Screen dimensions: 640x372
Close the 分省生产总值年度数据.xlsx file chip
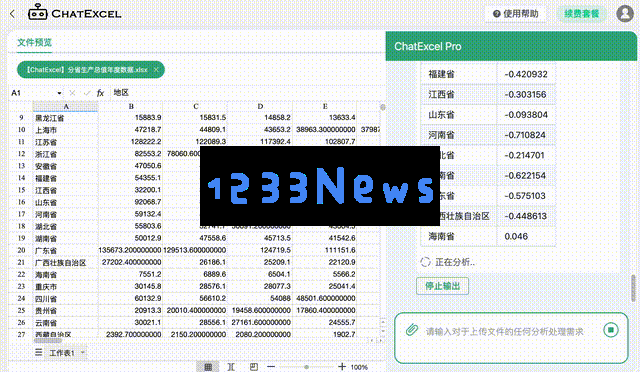tap(156, 70)
